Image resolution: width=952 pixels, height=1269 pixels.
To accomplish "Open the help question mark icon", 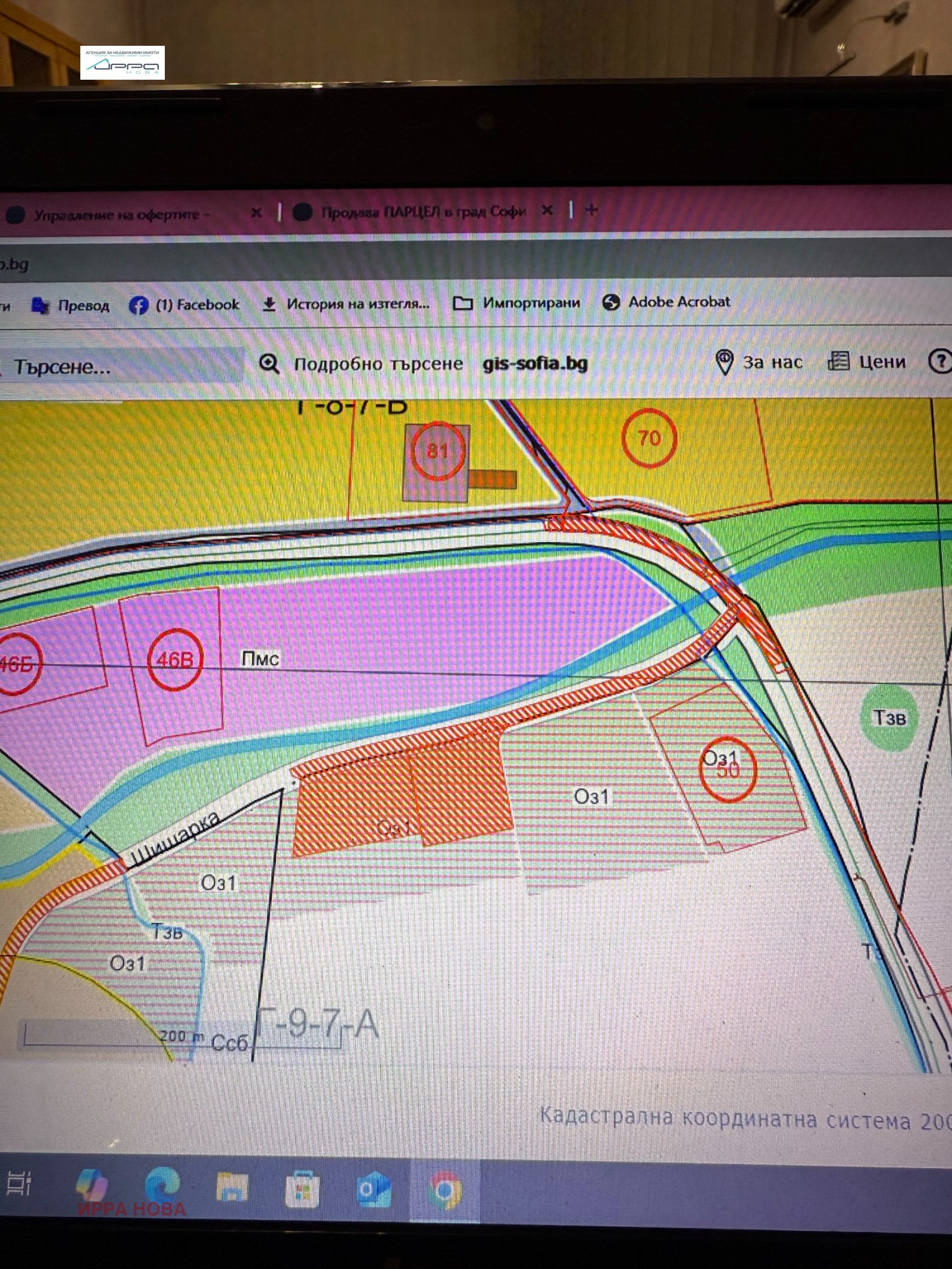I will pyautogui.click(x=940, y=361).
